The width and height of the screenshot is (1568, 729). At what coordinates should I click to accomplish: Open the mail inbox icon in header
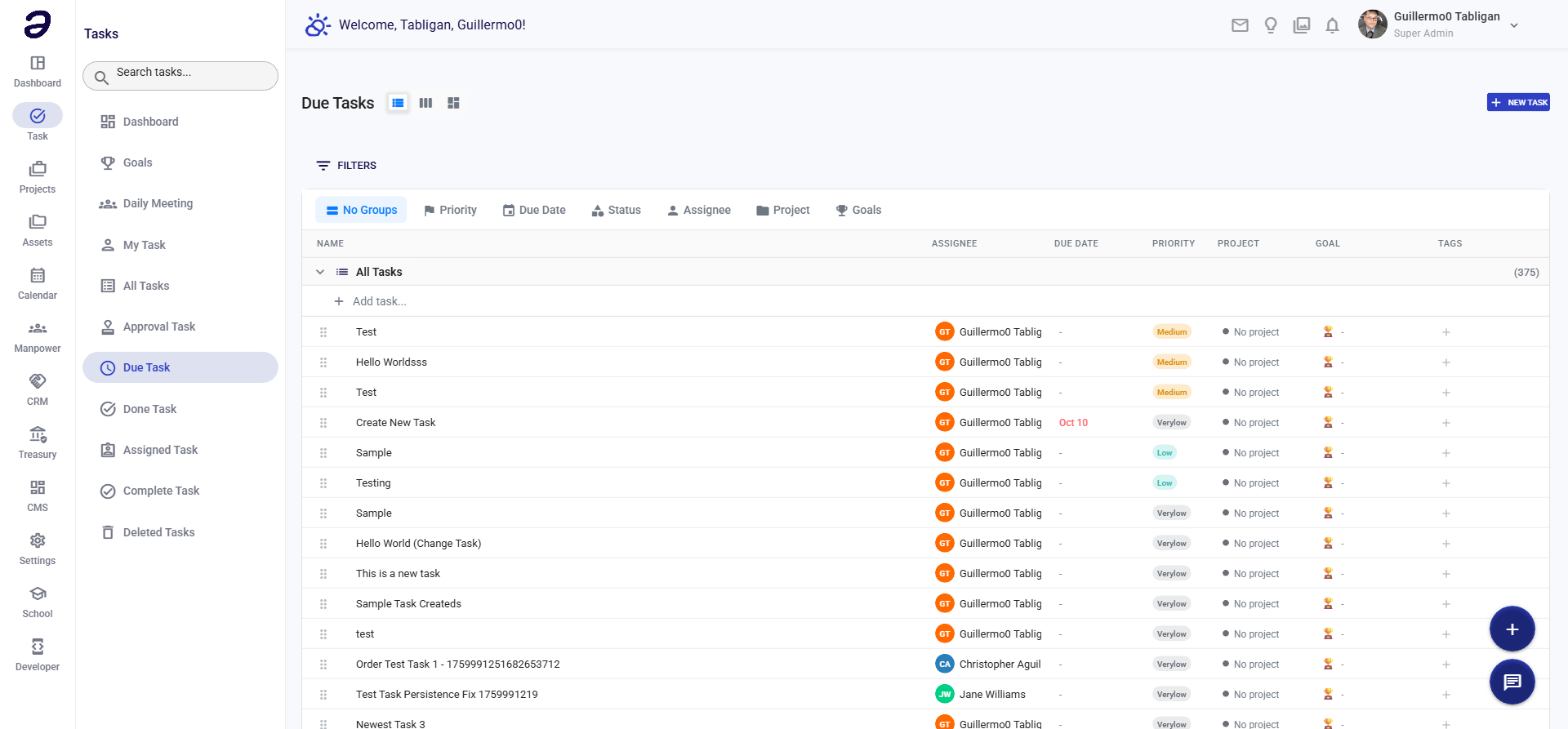pyautogui.click(x=1240, y=25)
